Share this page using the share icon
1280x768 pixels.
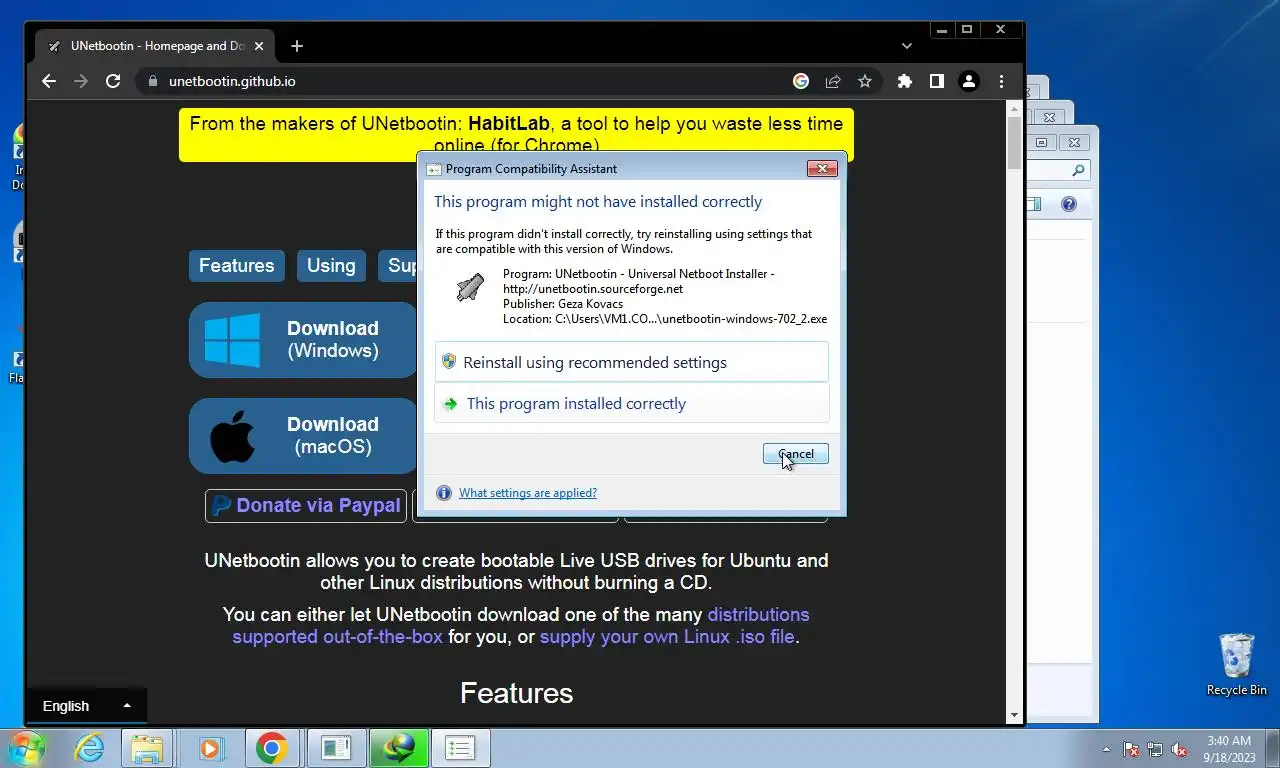(x=833, y=81)
